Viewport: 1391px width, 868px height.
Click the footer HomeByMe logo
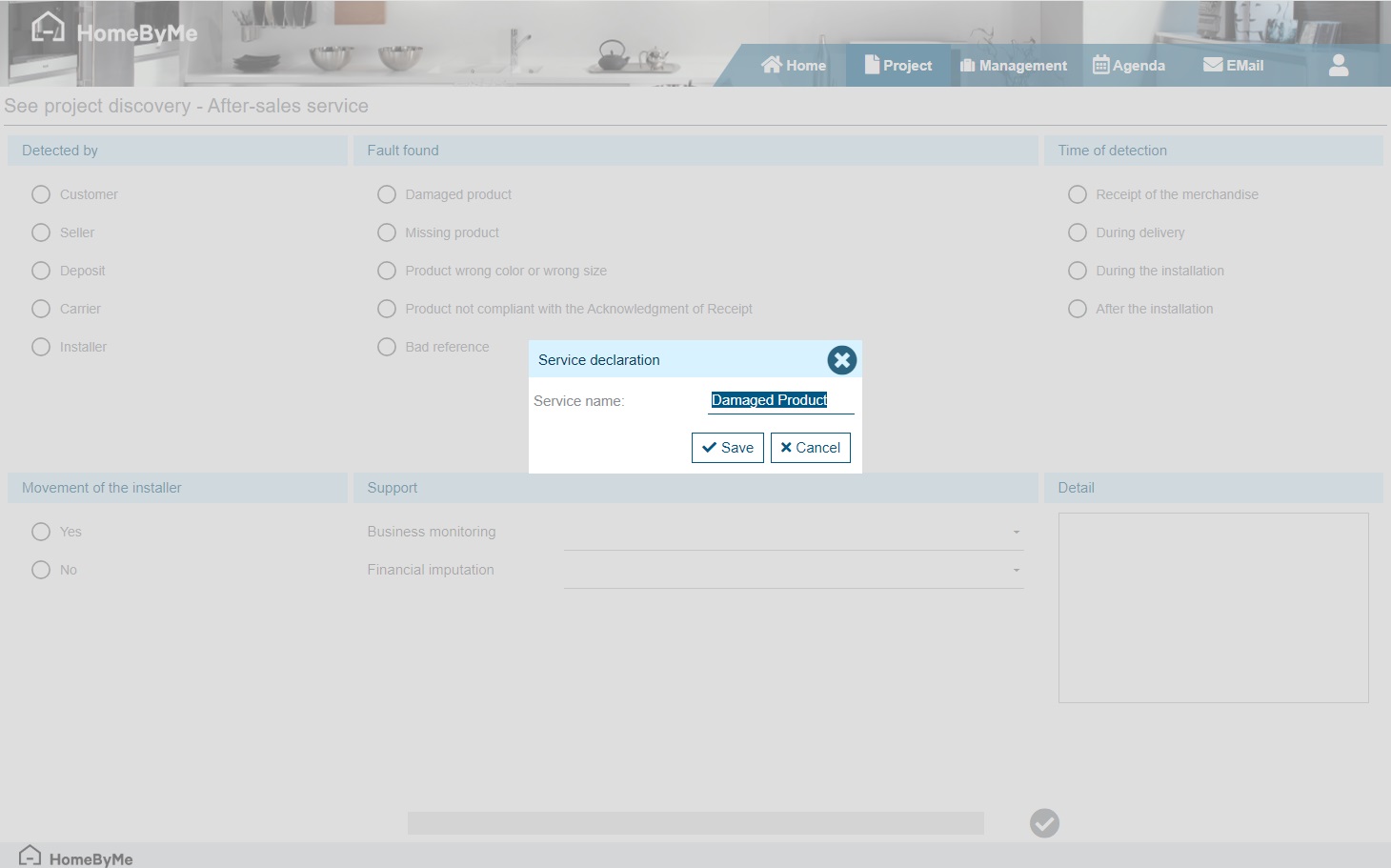76,858
